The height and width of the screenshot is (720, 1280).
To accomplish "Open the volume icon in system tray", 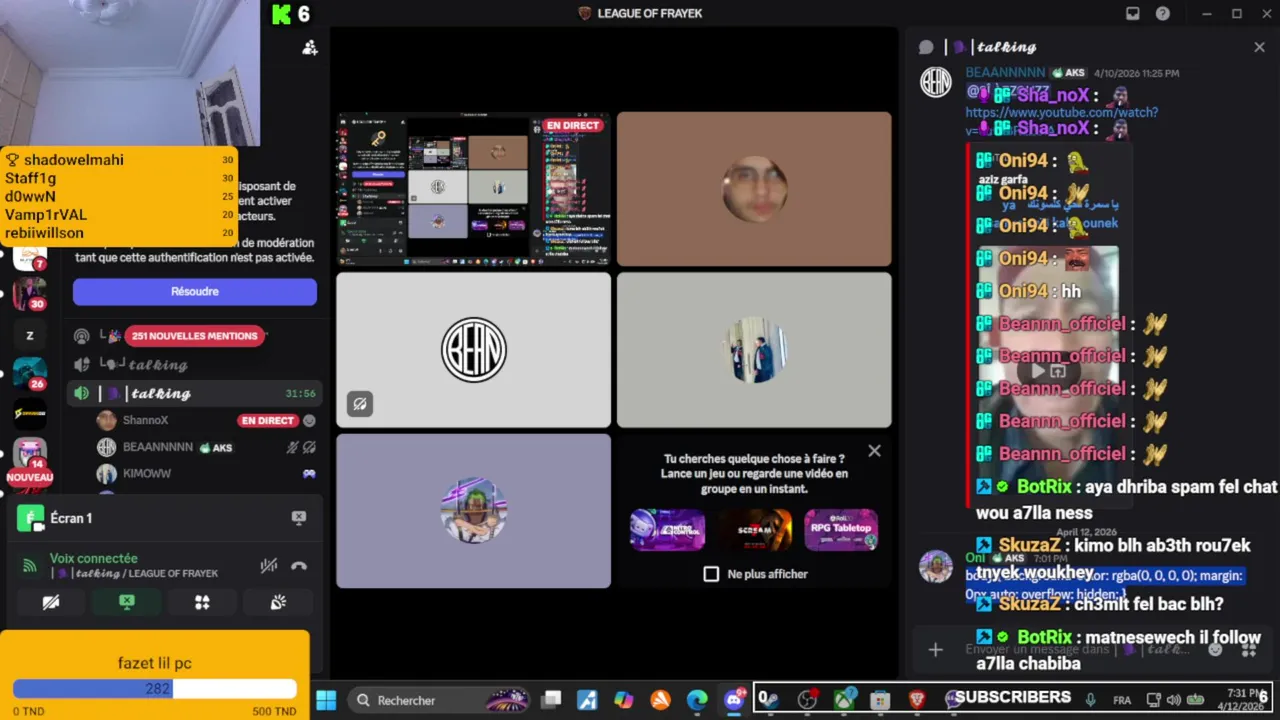I will click(1173, 700).
